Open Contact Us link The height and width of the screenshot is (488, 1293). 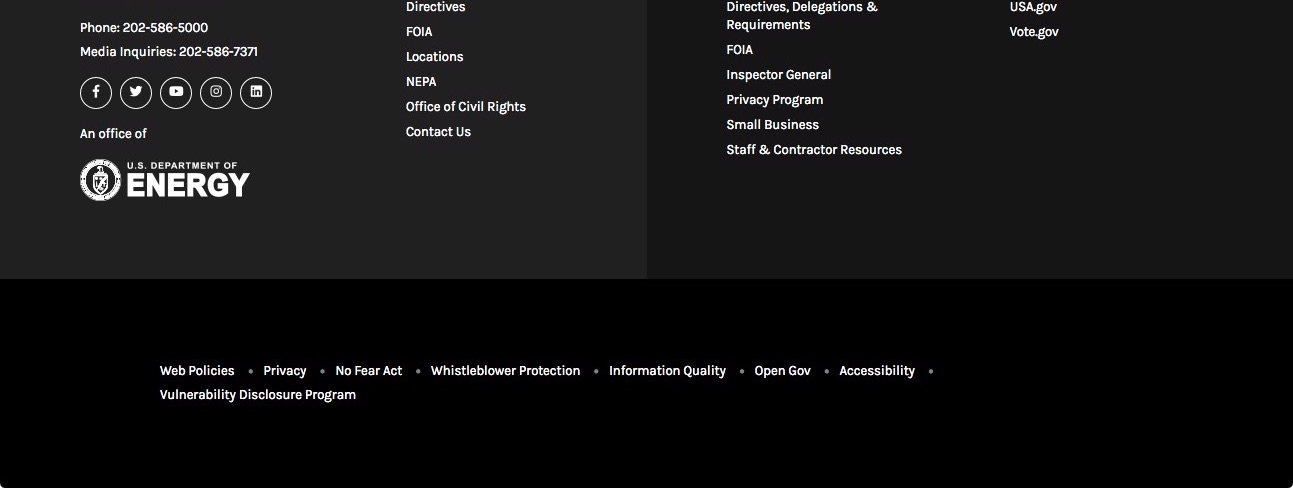(438, 132)
